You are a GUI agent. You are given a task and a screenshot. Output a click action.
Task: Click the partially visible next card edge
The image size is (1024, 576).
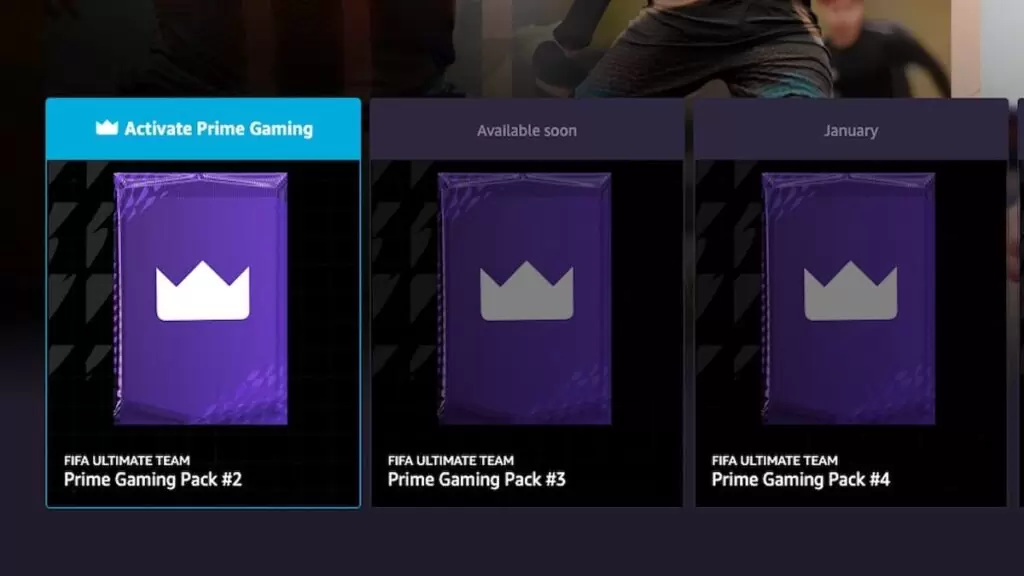point(1021,302)
